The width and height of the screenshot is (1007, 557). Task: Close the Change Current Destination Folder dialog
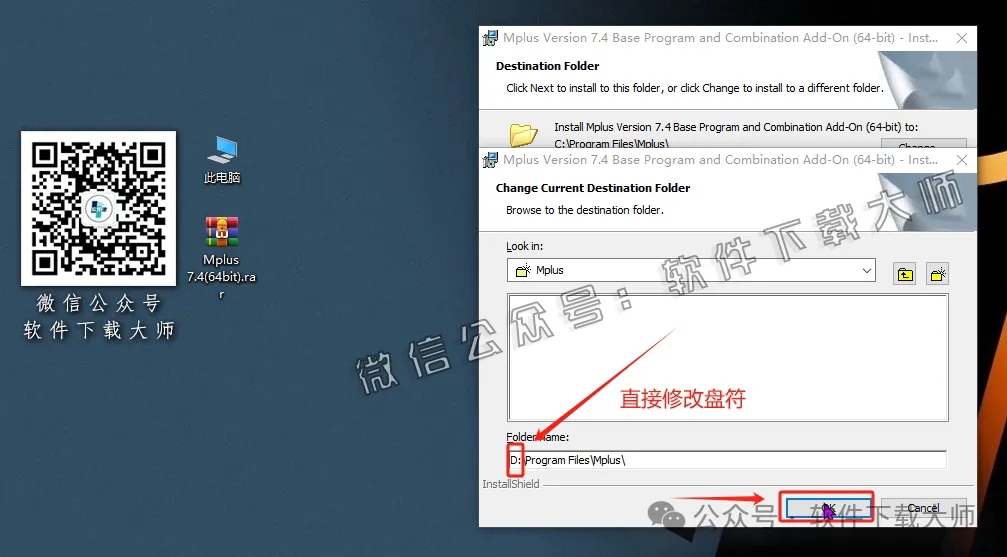(961, 160)
